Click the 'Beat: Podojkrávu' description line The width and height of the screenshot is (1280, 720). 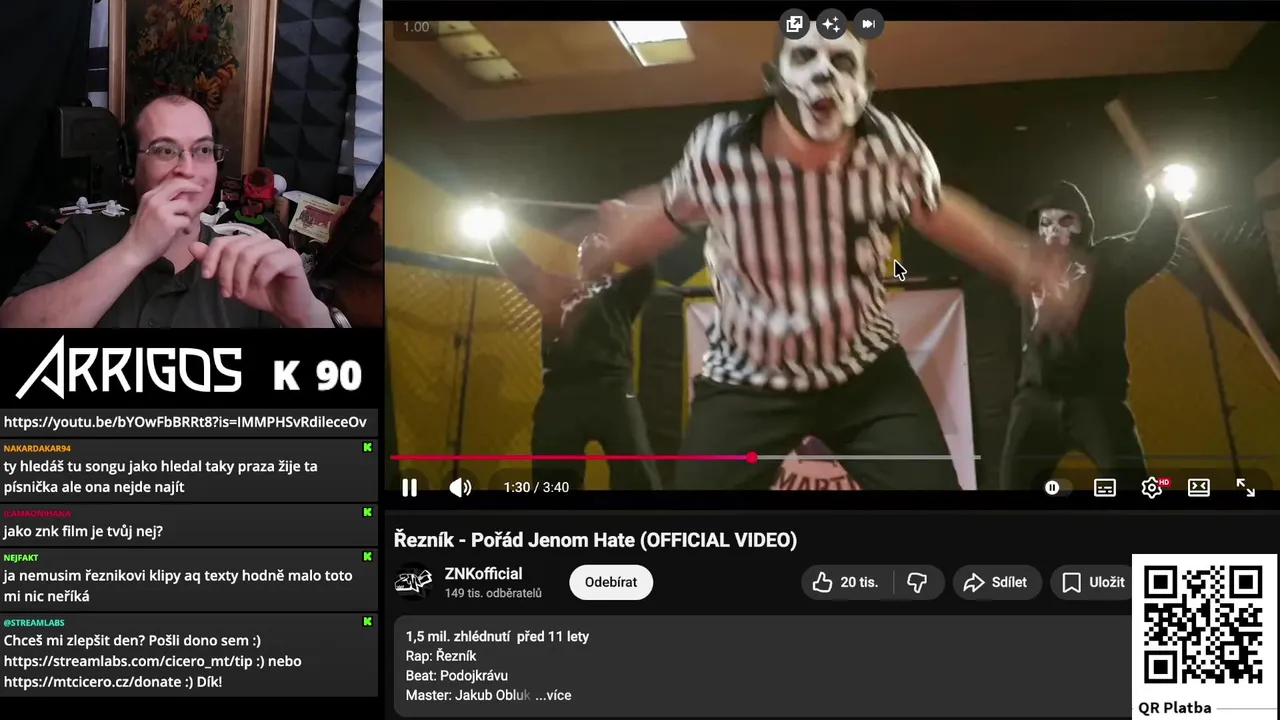tap(456, 675)
